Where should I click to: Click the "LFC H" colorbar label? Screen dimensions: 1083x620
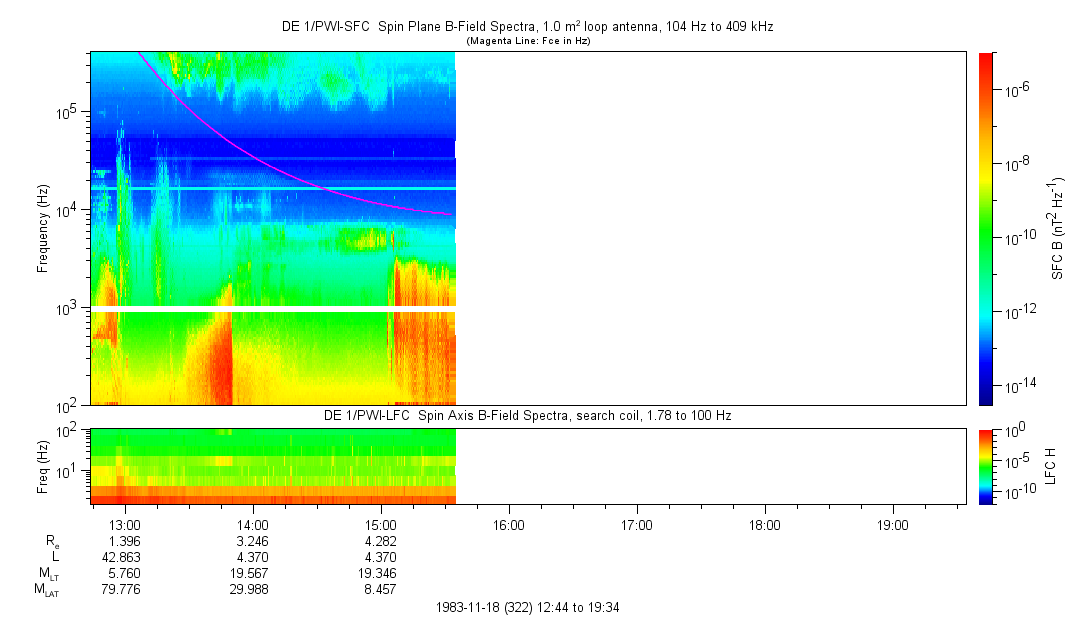[1052, 465]
